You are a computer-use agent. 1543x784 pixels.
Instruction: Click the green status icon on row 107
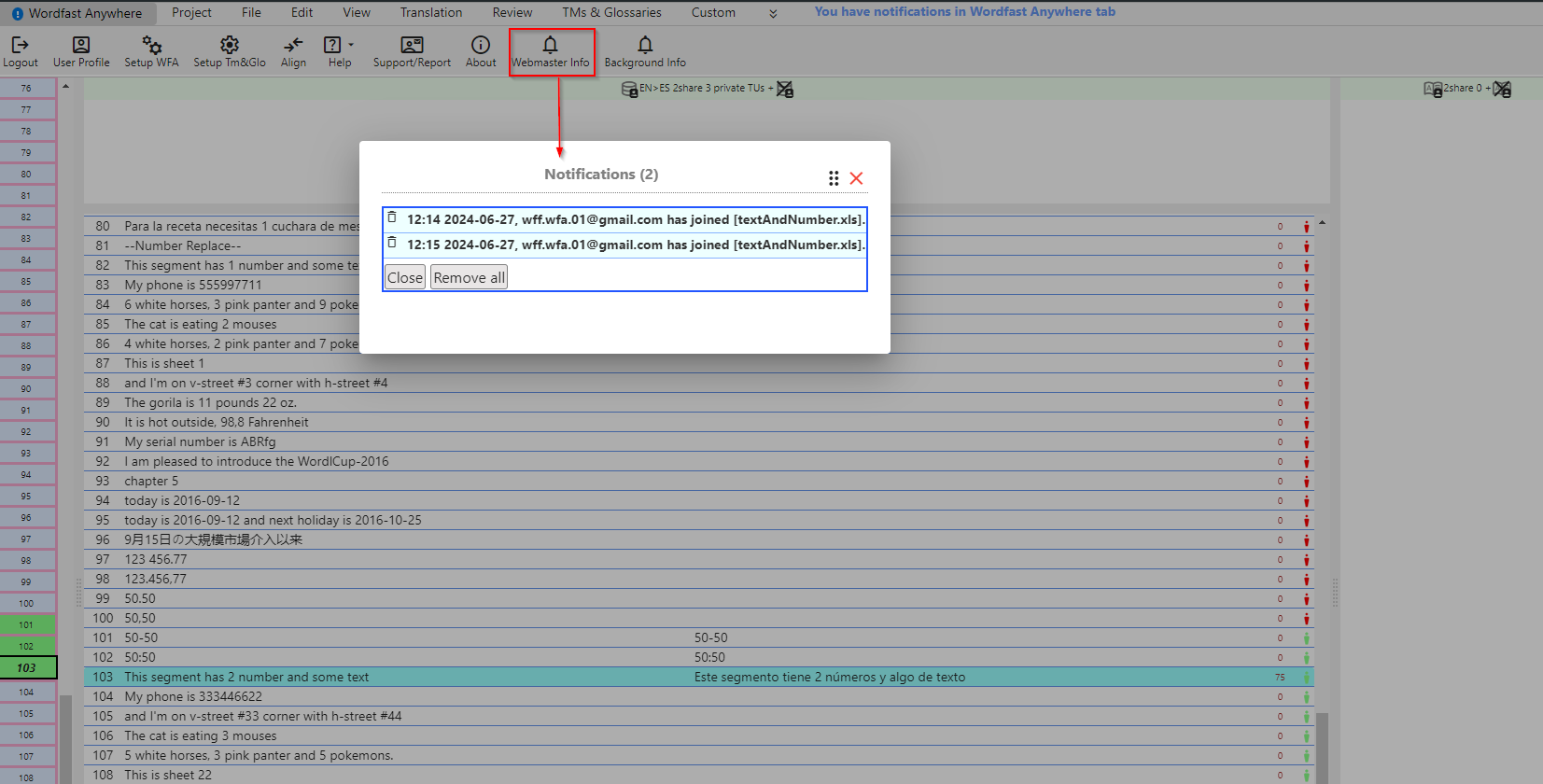(1306, 755)
